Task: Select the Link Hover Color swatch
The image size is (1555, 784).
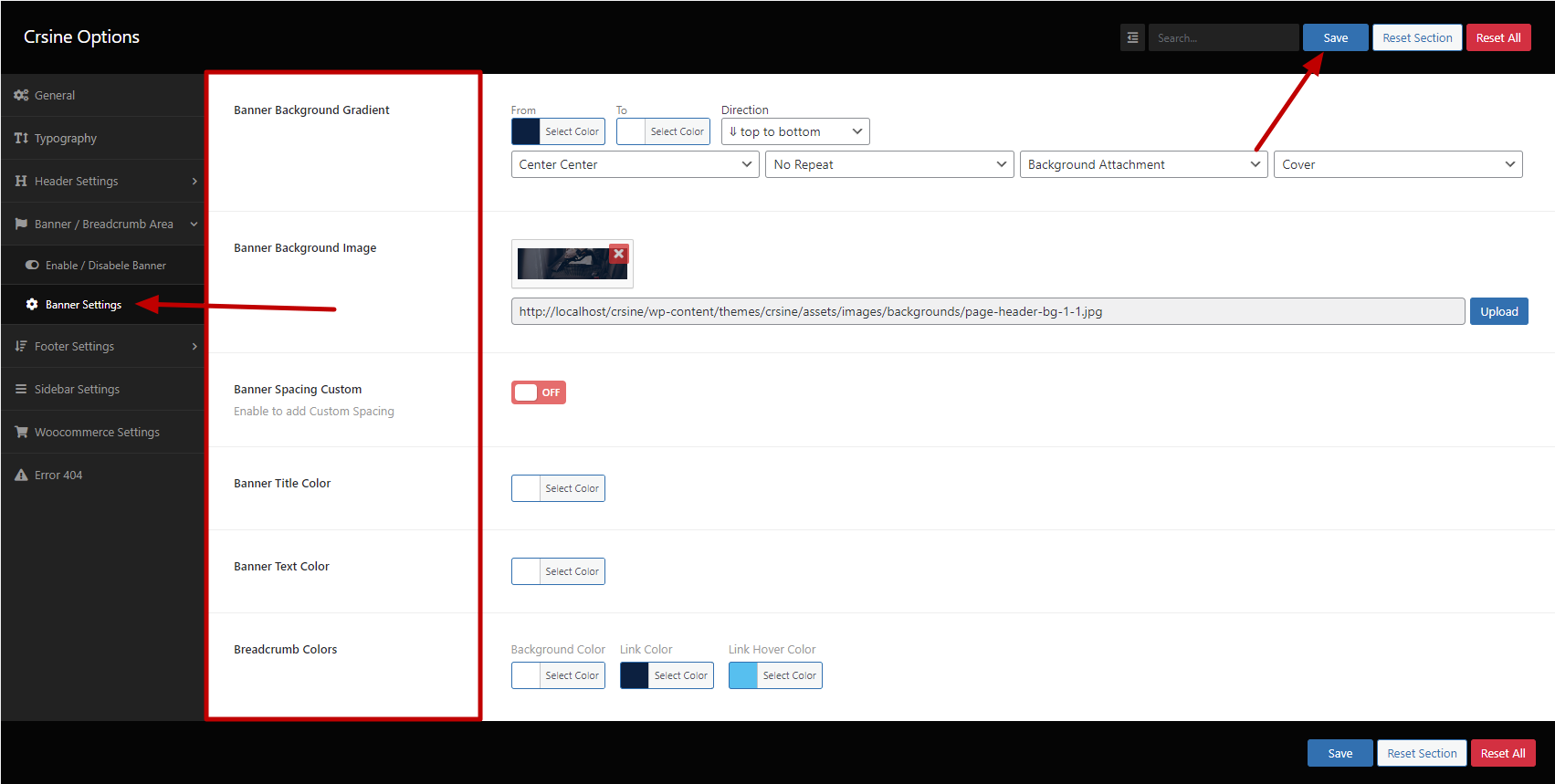Action: click(x=743, y=675)
